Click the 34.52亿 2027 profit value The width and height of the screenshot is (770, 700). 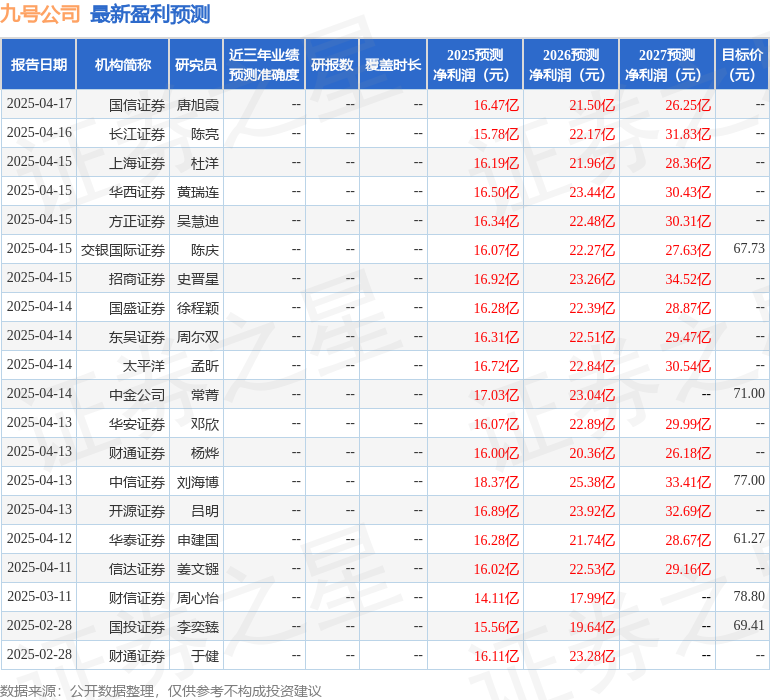[688, 279]
